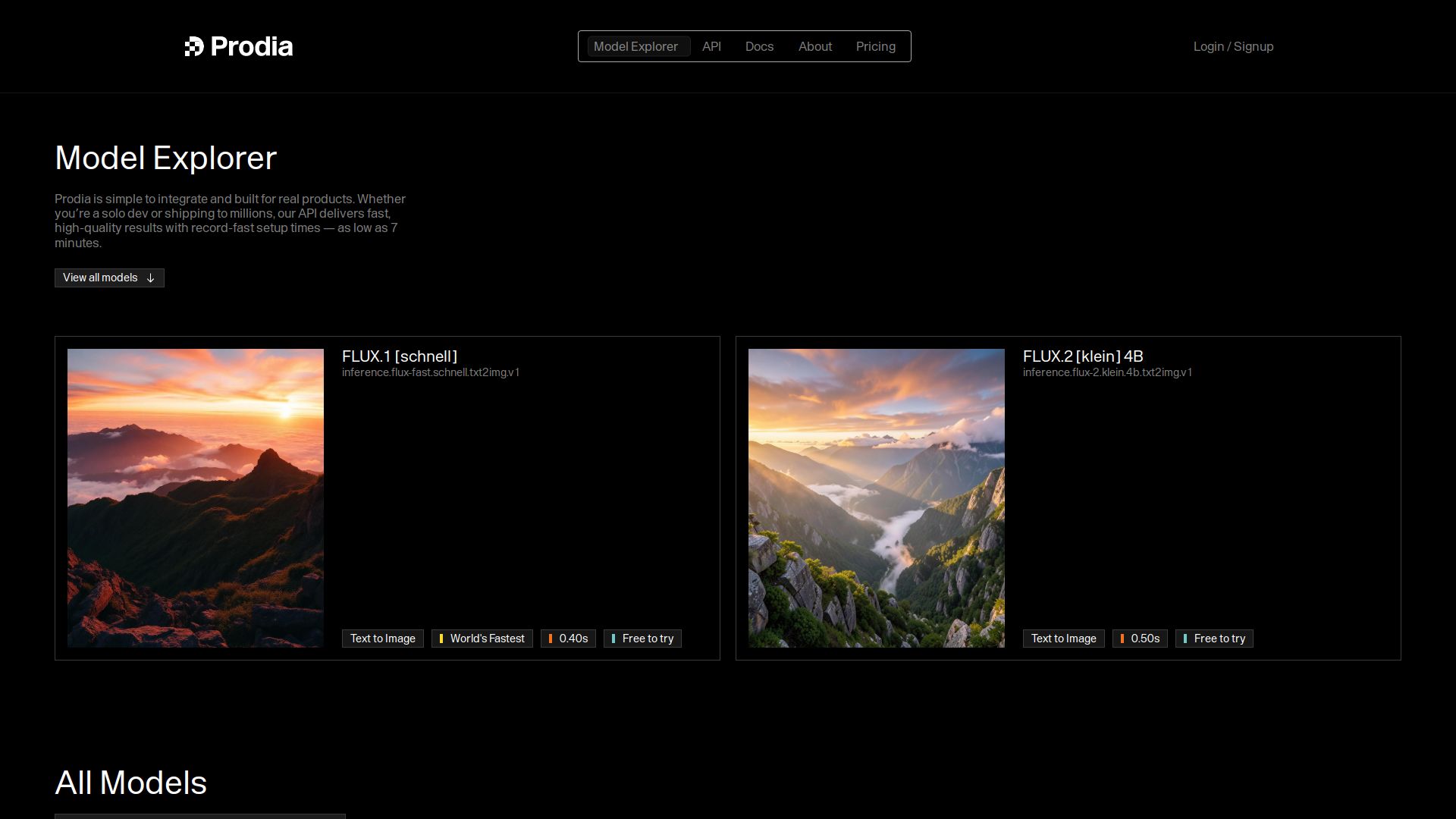This screenshot has height=819, width=1456.
Task: Click the down arrow in View all models
Action: 150,278
